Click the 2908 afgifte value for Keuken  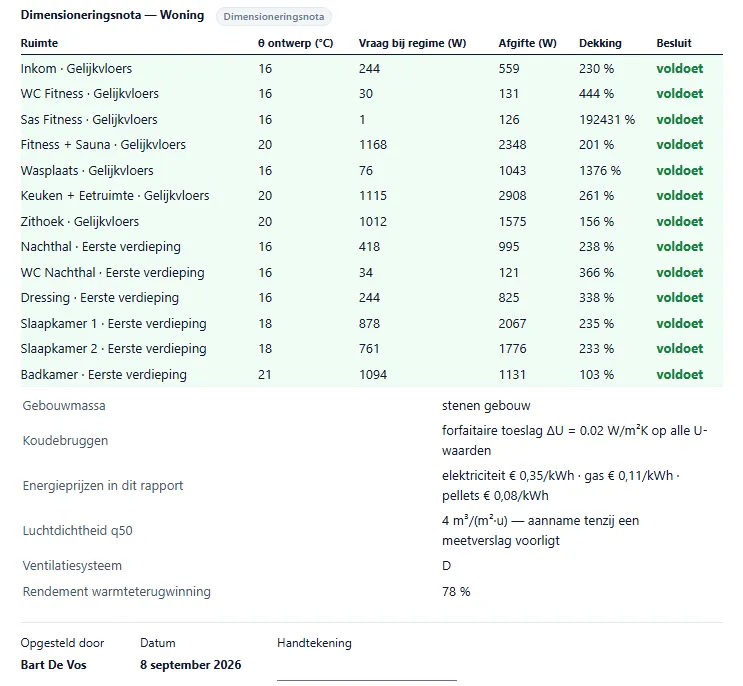click(x=512, y=196)
